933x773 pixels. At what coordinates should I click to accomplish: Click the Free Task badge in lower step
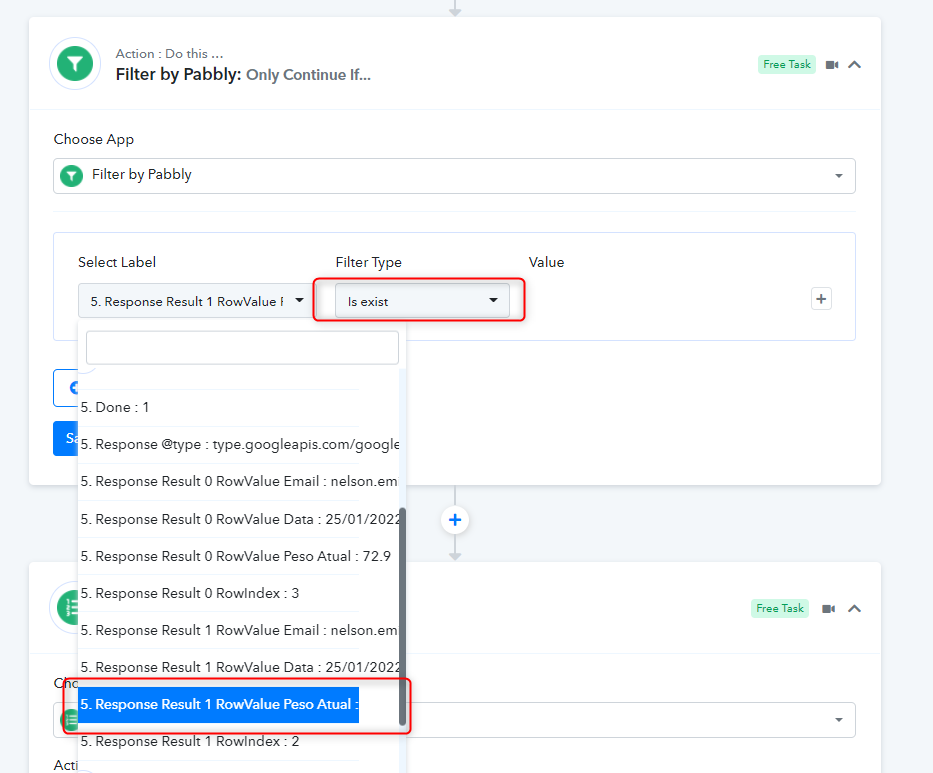[779, 608]
